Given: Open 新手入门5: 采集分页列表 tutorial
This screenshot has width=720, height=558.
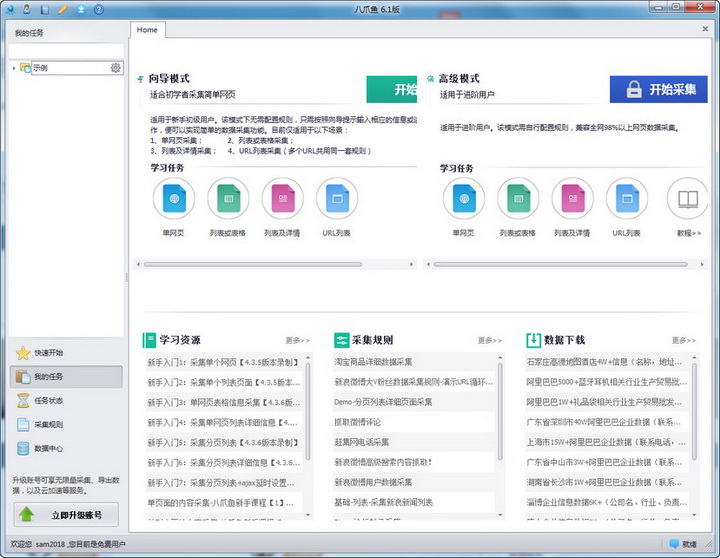Looking at the screenshot, I should coord(224,443).
